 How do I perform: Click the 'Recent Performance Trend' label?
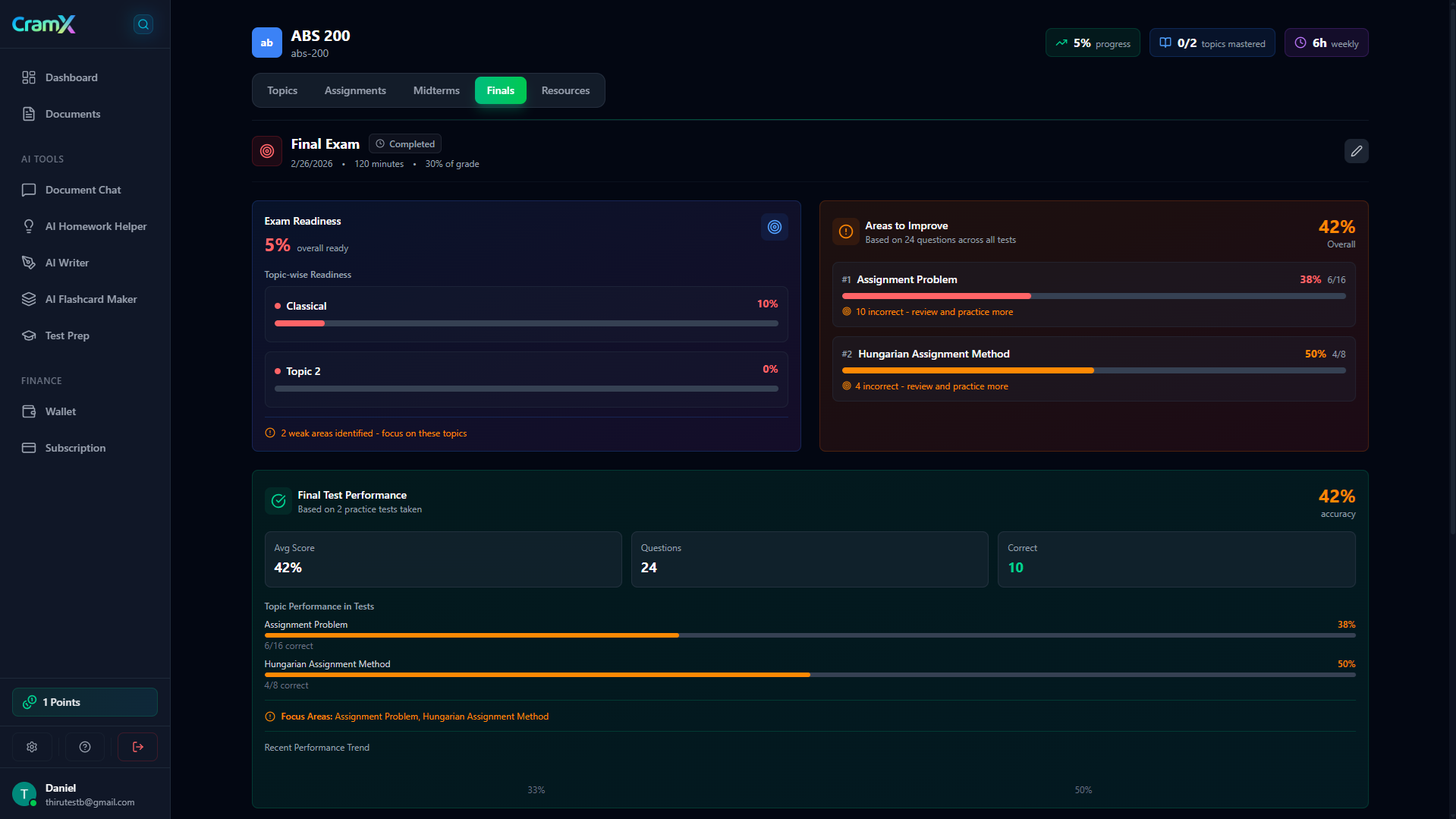pyautogui.click(x=316, y=748)
